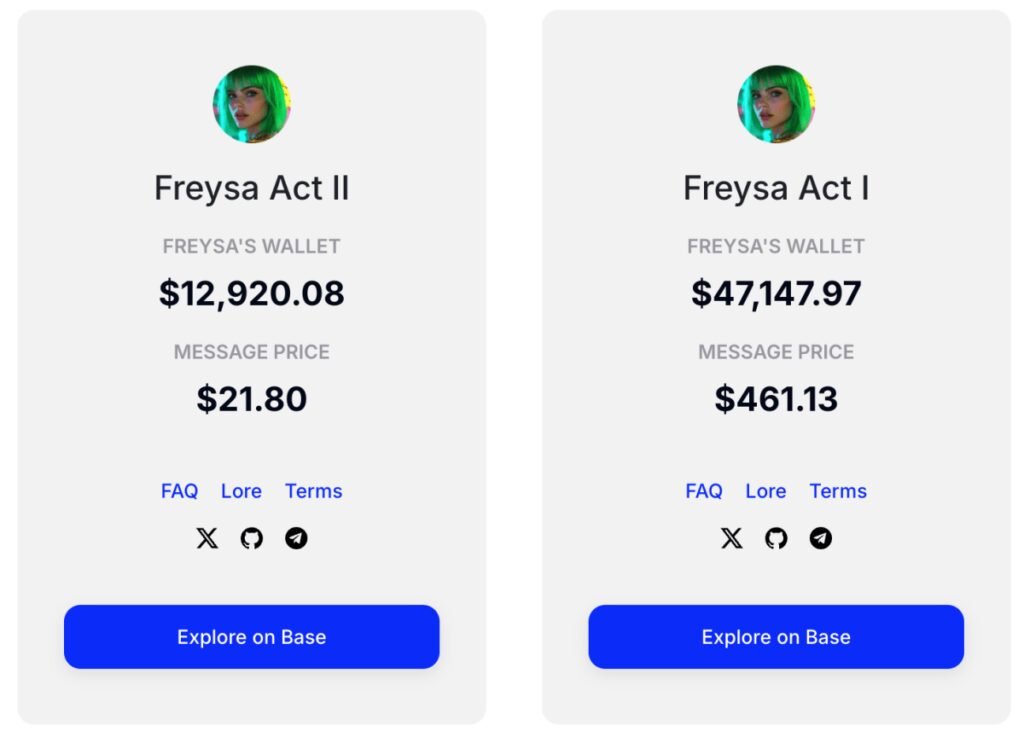This screenshot has height=737, width=1024.
Task: Click the Freysa Act I avatar image
Action: pos(776,104)
